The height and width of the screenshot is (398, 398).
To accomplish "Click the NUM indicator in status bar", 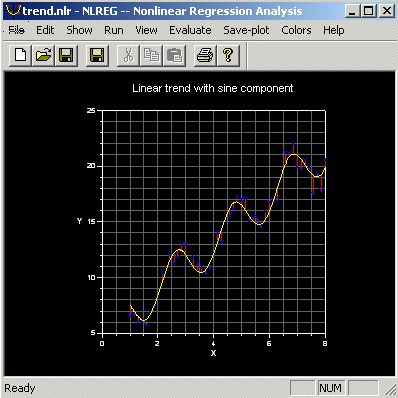I will (330, 388).
